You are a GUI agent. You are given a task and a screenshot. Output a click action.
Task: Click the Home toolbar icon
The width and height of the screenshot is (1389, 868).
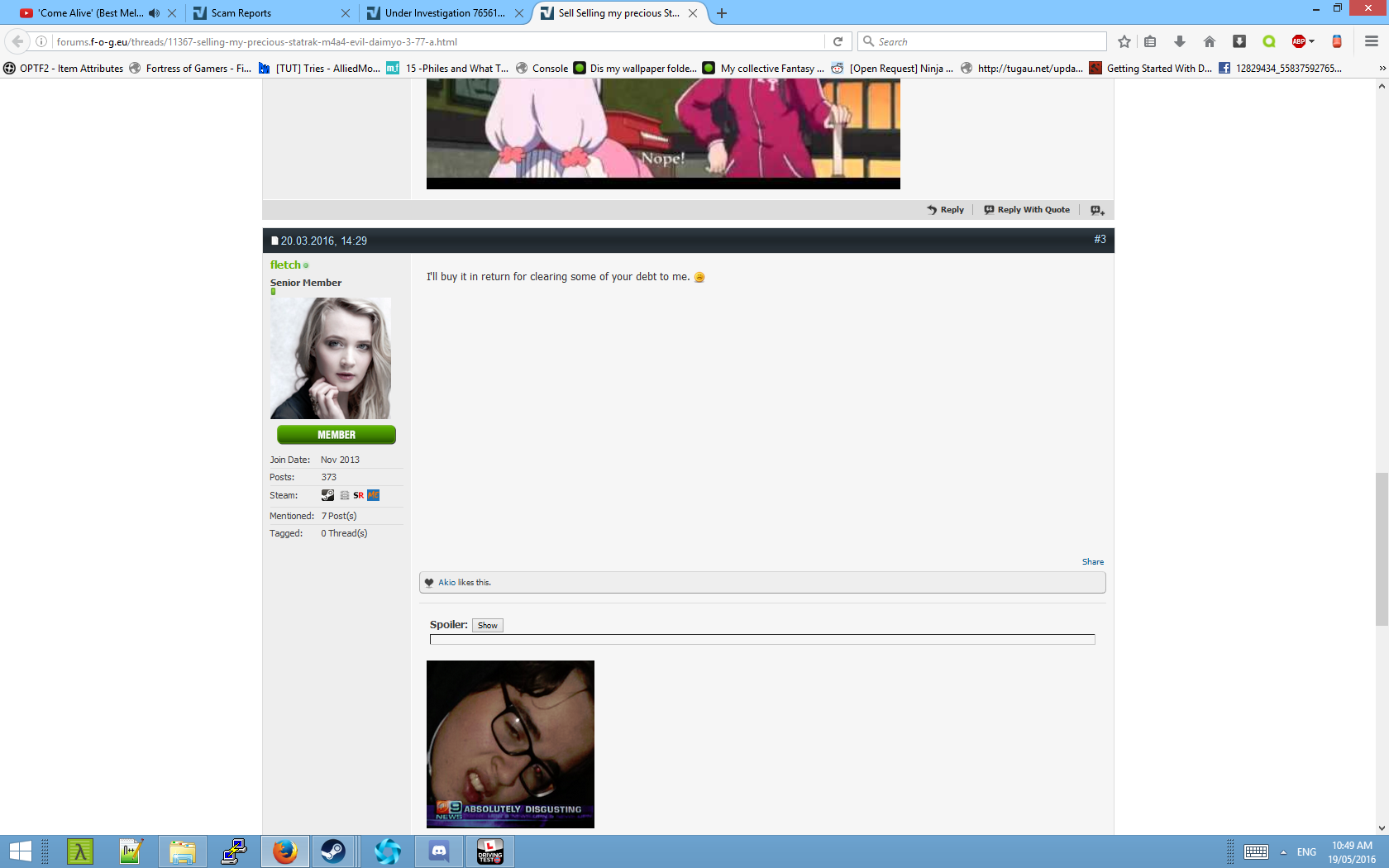[x=1209, y=41]
